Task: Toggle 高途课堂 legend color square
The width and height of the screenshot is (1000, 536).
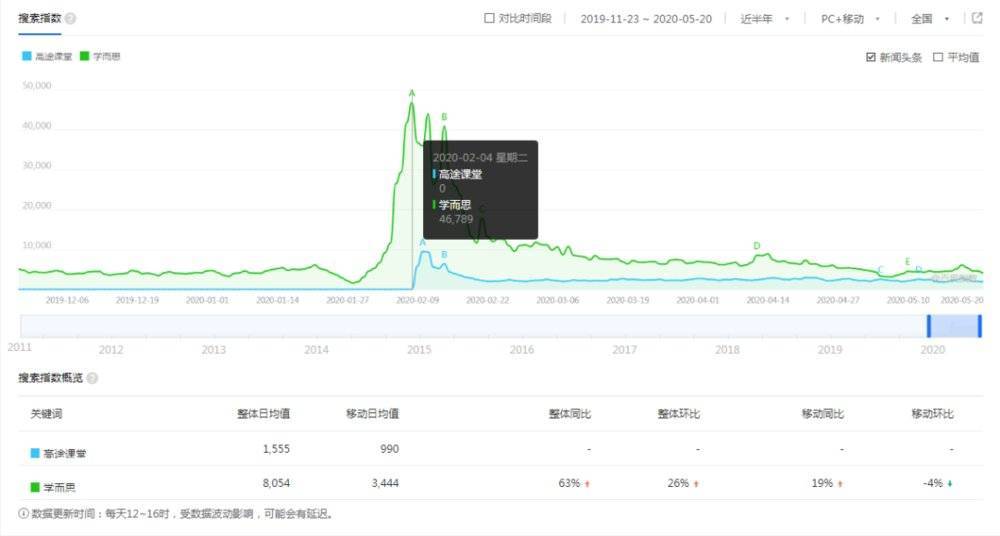Action: click(x=27, y=56)
